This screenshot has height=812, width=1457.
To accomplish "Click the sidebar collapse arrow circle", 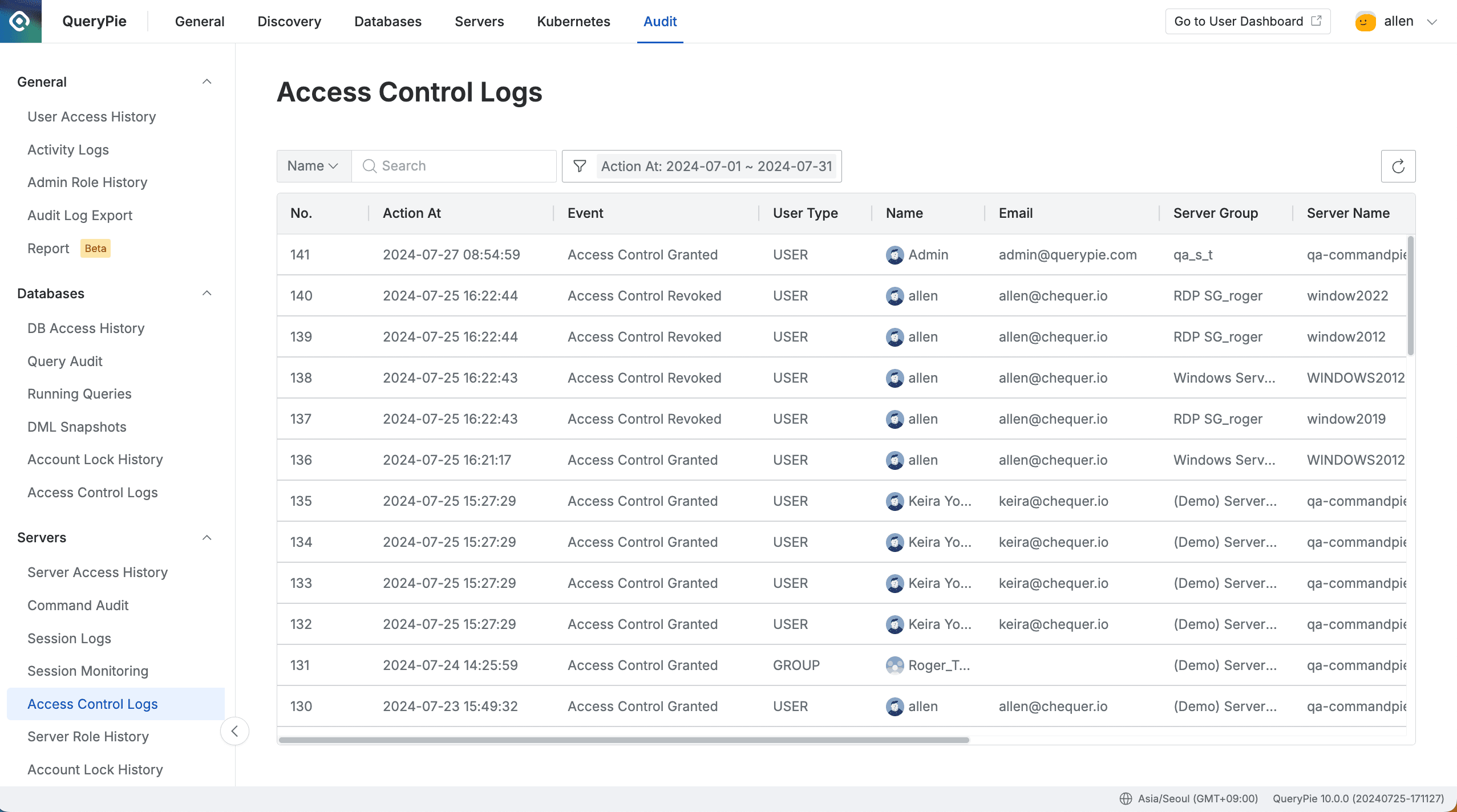I will coord(234,730).
